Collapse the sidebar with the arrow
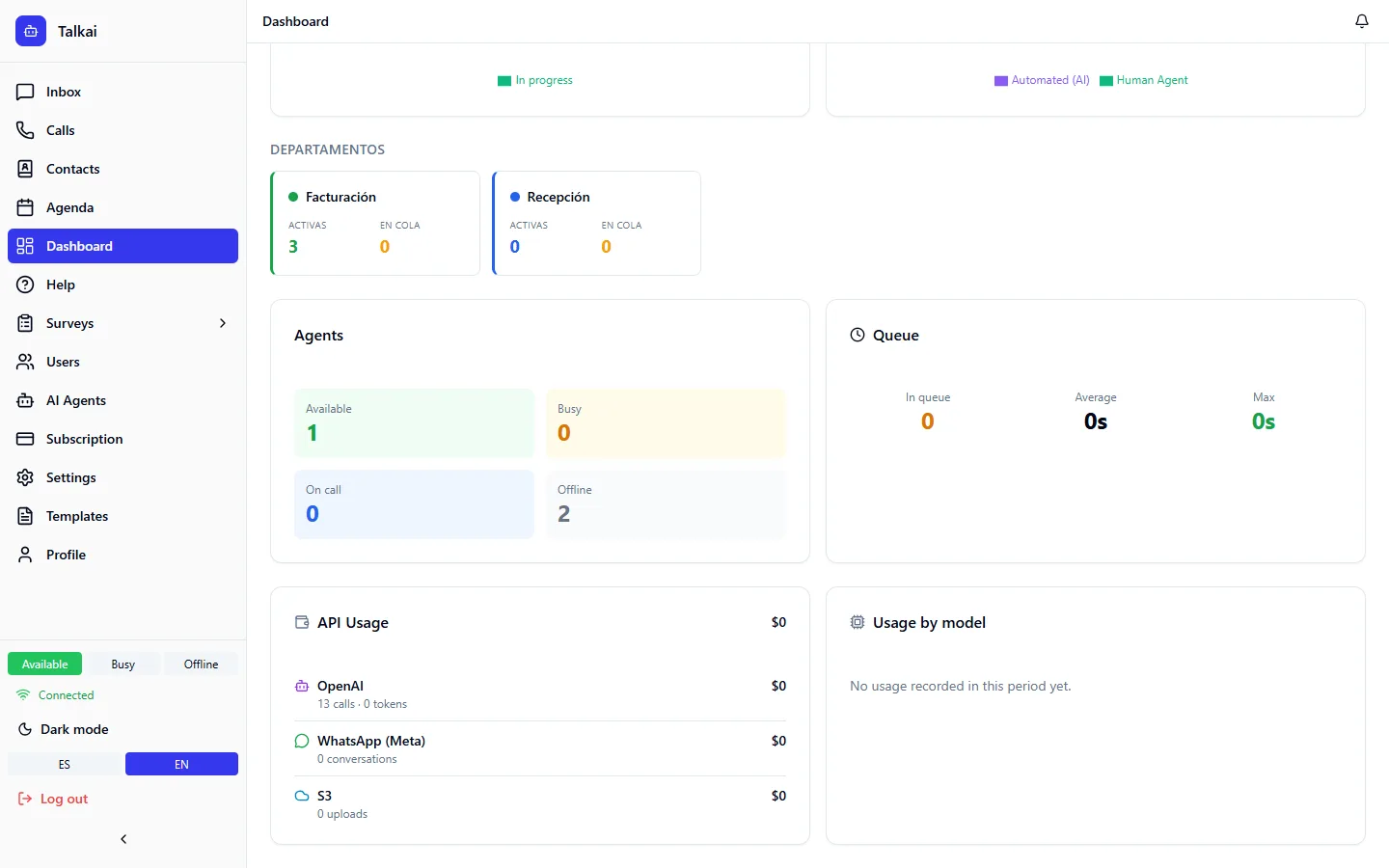The image size is (1389, 868). click(123, 839)
